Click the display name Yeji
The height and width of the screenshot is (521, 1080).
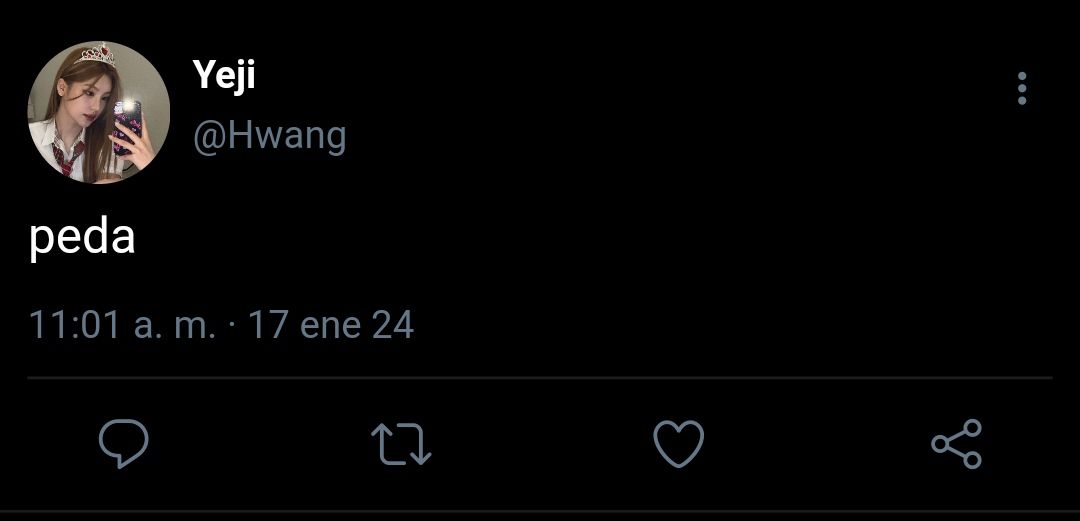tap(224, 76)
